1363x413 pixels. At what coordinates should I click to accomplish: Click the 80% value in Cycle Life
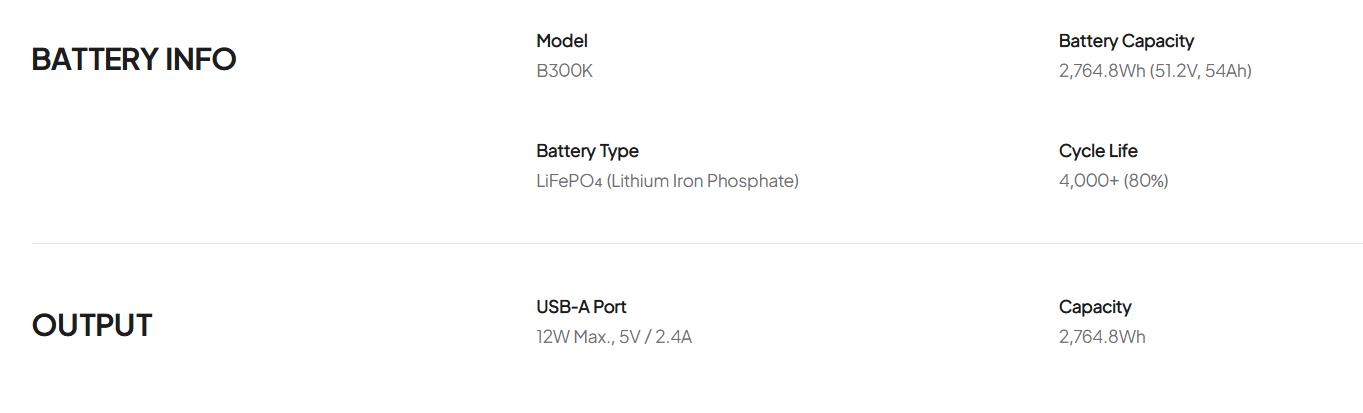[x=1146, y=181]
